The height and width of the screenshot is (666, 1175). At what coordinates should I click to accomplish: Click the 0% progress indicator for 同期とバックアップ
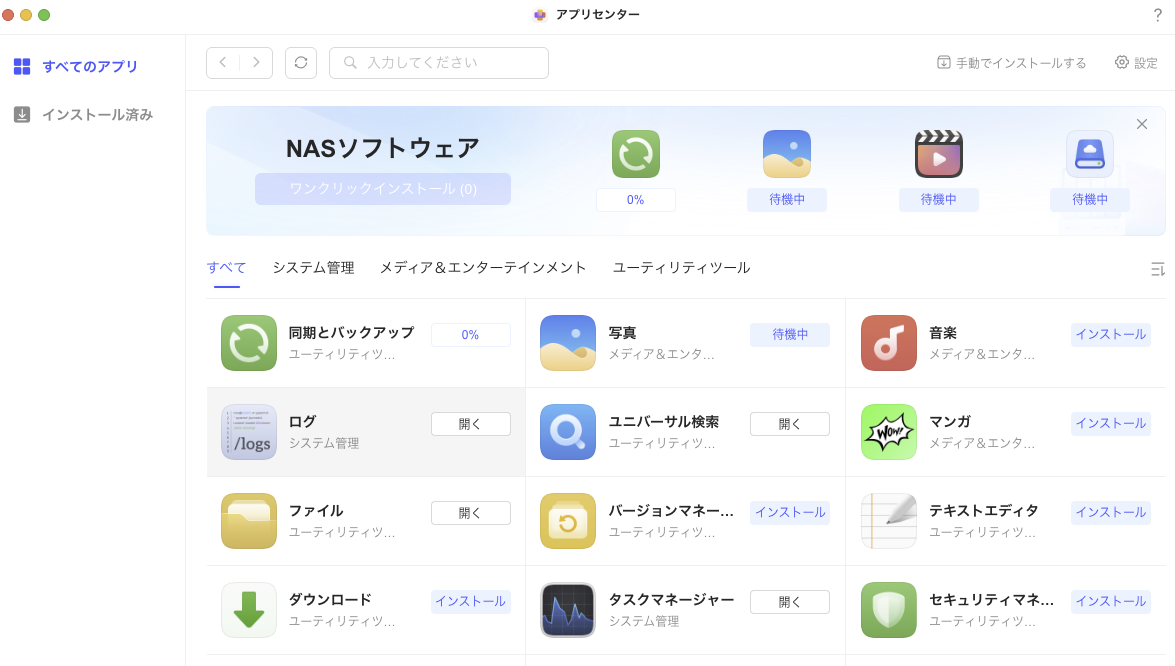coord(470,335)
